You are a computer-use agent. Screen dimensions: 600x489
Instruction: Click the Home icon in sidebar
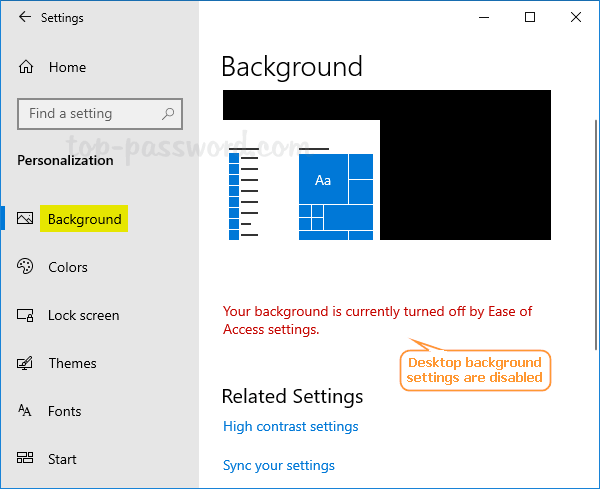26,67
